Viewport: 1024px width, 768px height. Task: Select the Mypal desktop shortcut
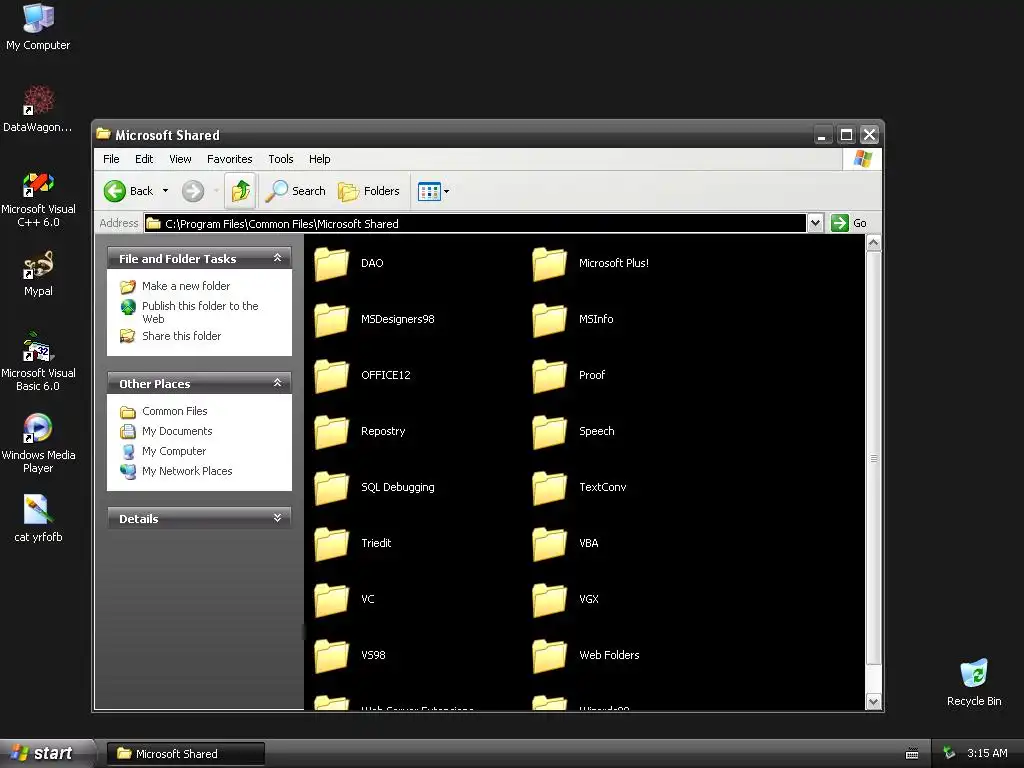pos(38,274)
